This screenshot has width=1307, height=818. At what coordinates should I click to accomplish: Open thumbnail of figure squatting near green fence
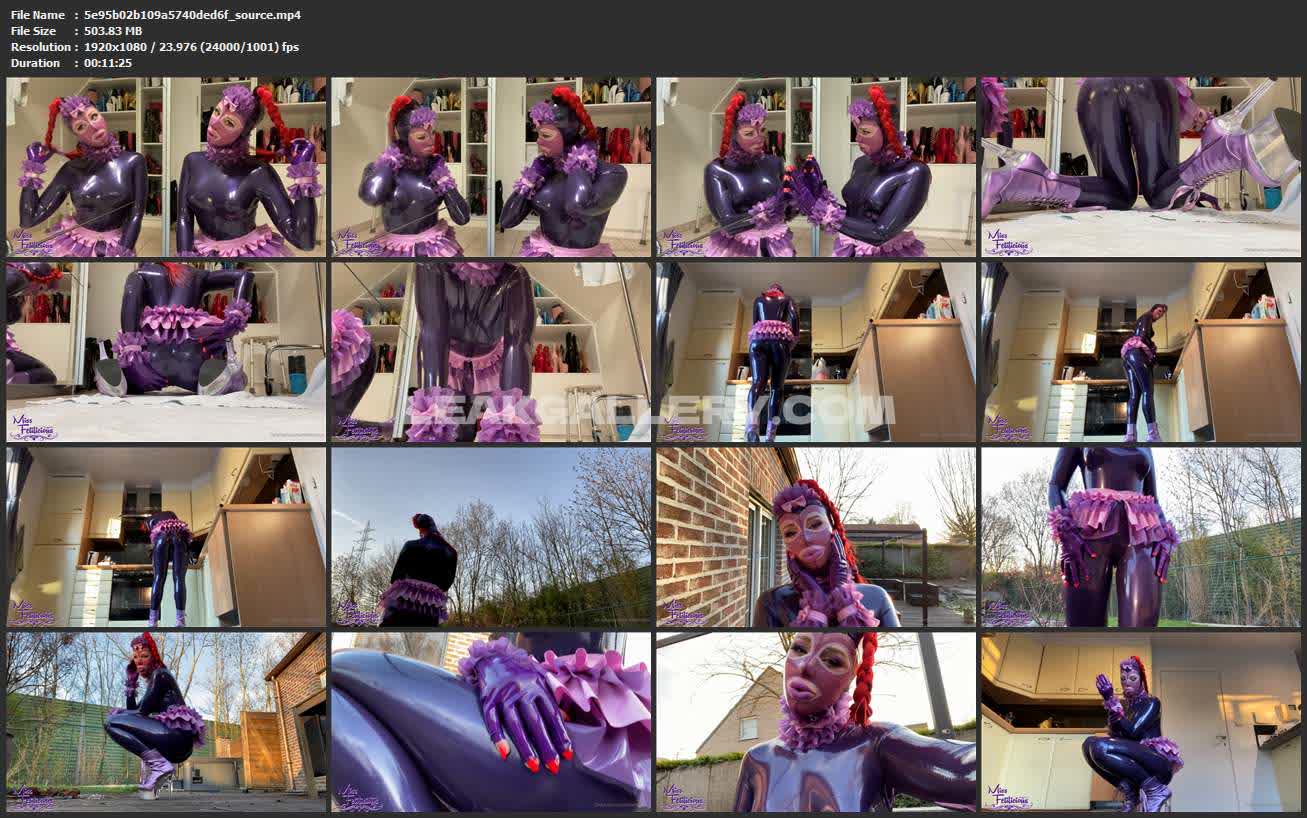click(x=166, y=722)
